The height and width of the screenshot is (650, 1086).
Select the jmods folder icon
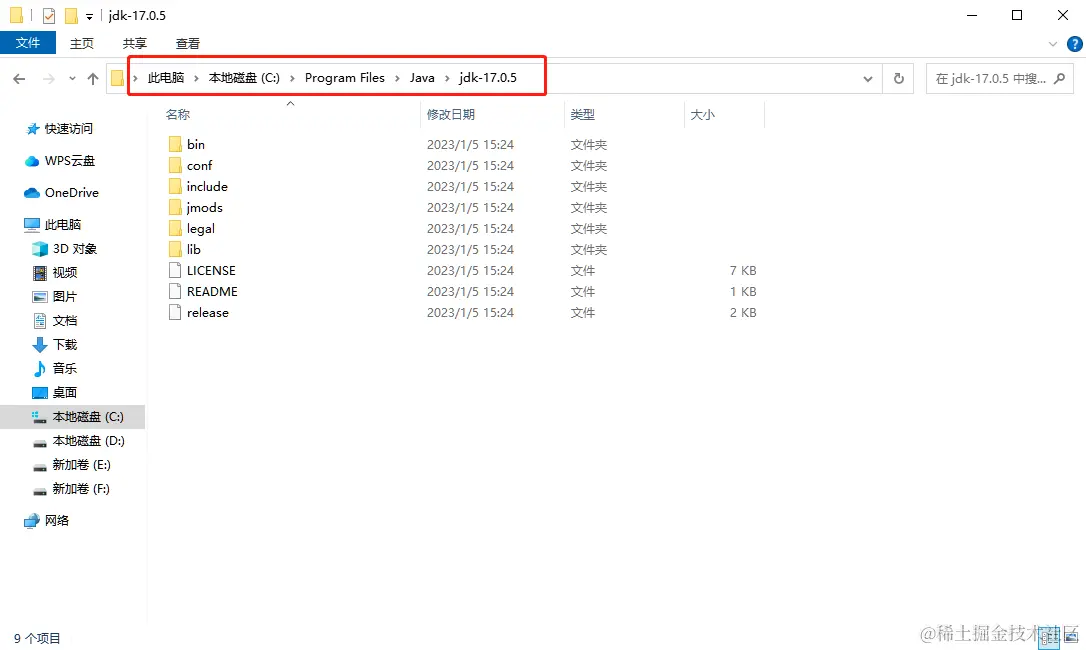pos(175,207)
